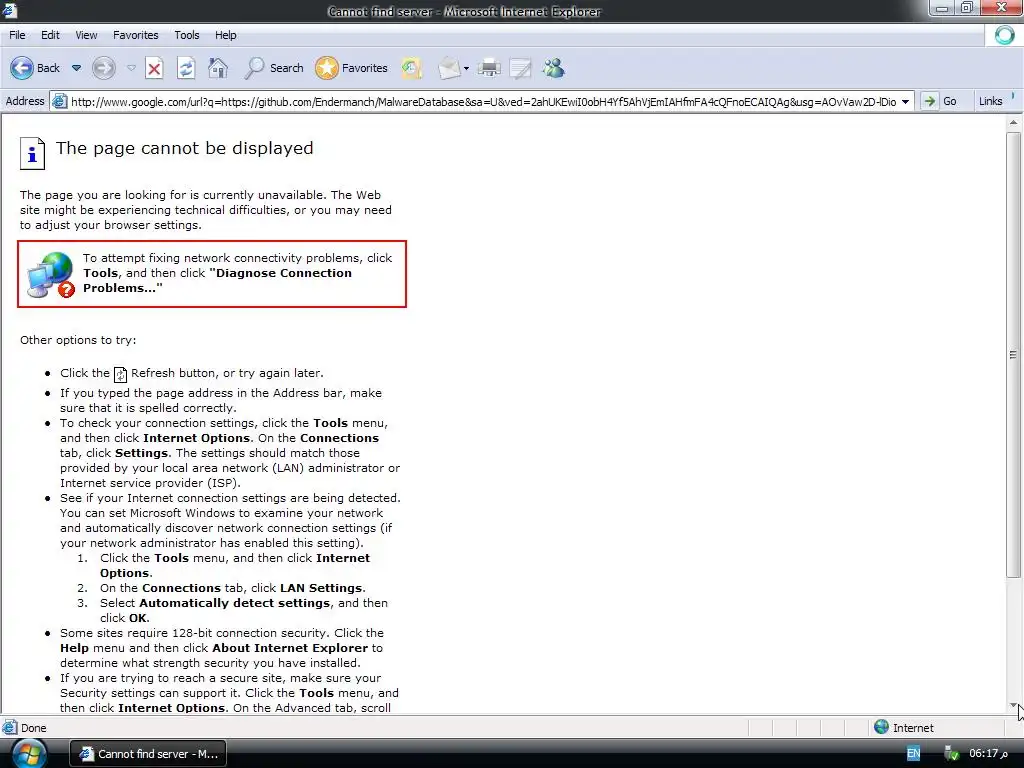Open the Back history dropdown arrow
The width and height of the screenshot is (1024, 768).
76,68
